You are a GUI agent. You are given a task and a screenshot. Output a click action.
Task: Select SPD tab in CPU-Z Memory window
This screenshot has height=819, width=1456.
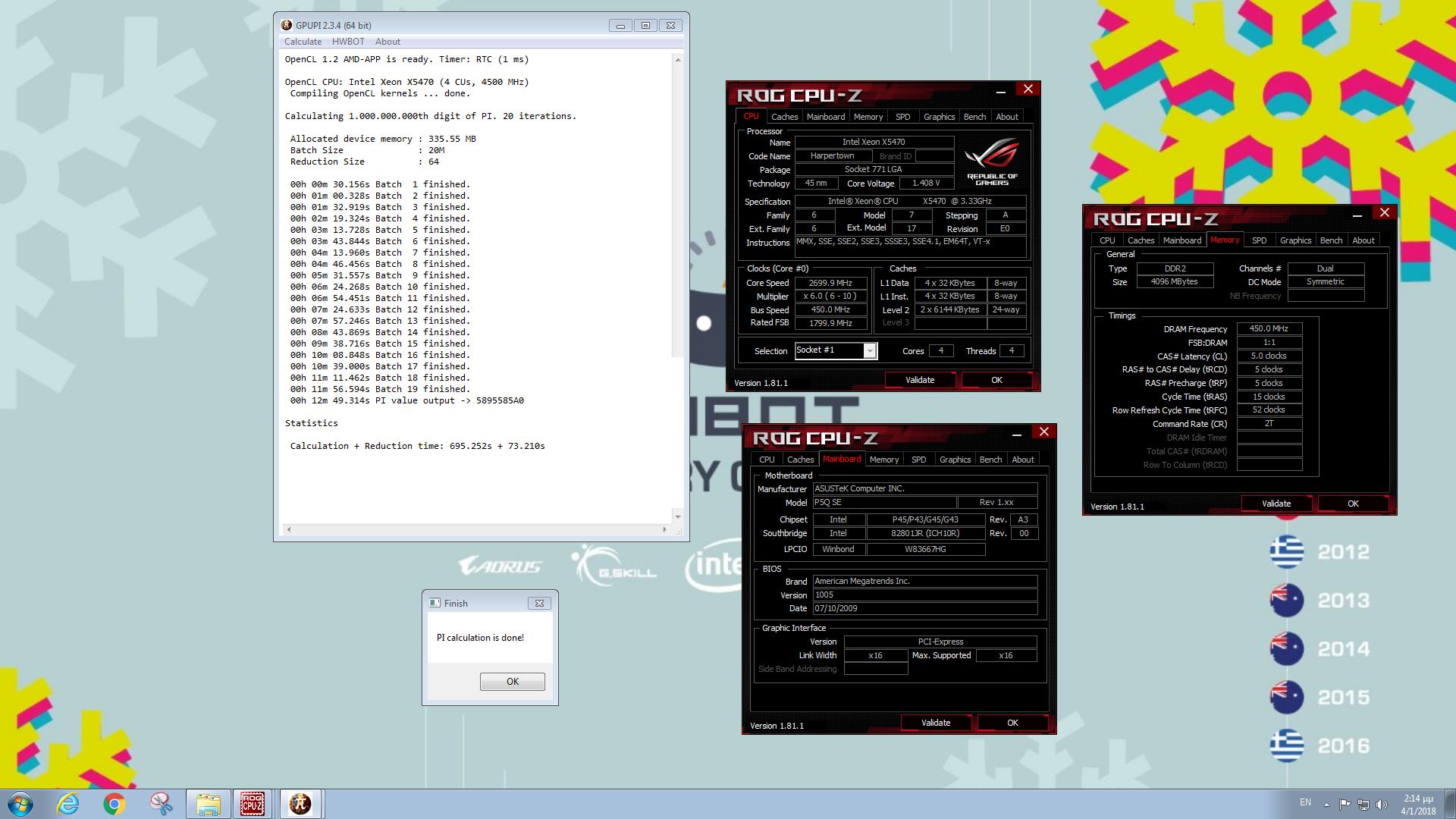click(x=1259, y=240)
